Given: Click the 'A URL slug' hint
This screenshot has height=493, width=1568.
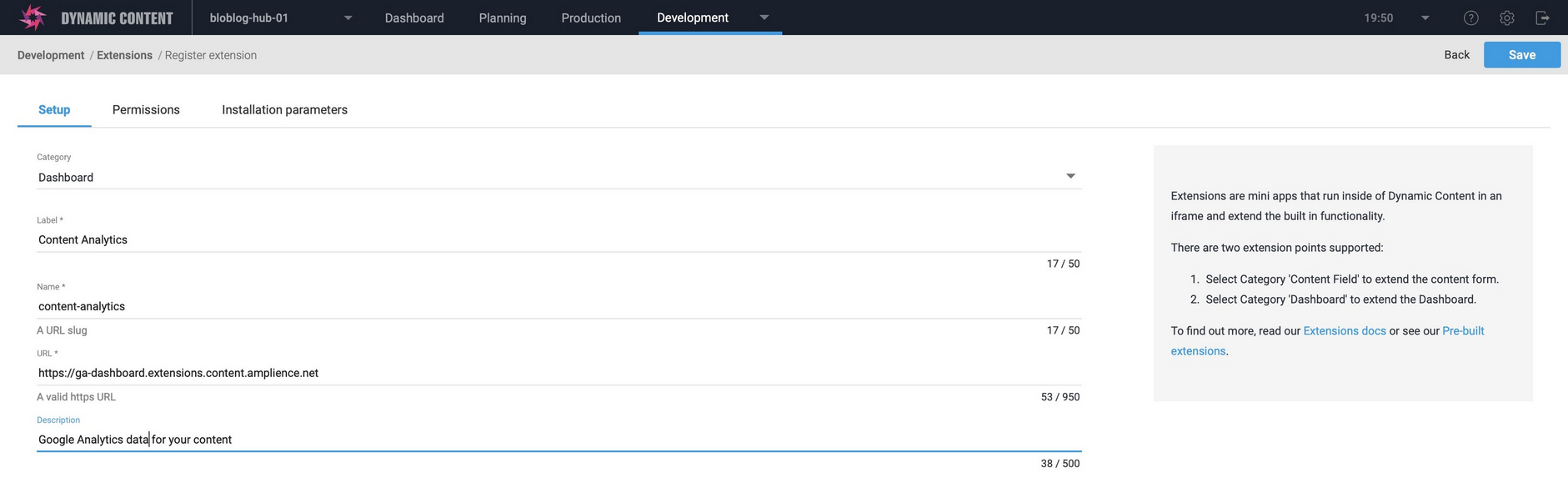Looking at the screenshot, I should pyautogui.click(x=62, y=330).
